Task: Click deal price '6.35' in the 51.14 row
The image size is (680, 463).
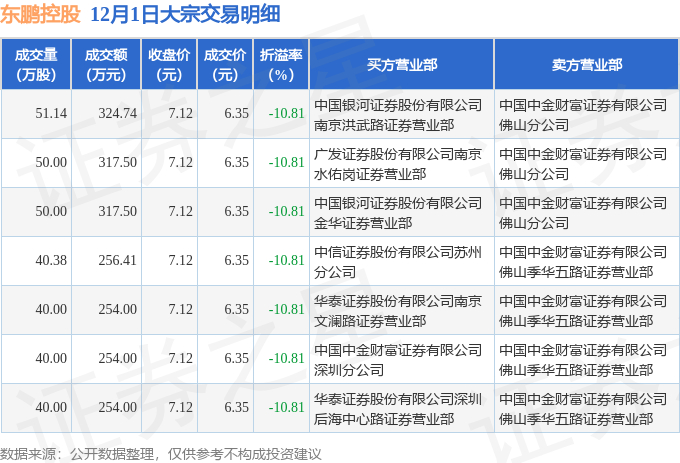Action: pos(236,114)
